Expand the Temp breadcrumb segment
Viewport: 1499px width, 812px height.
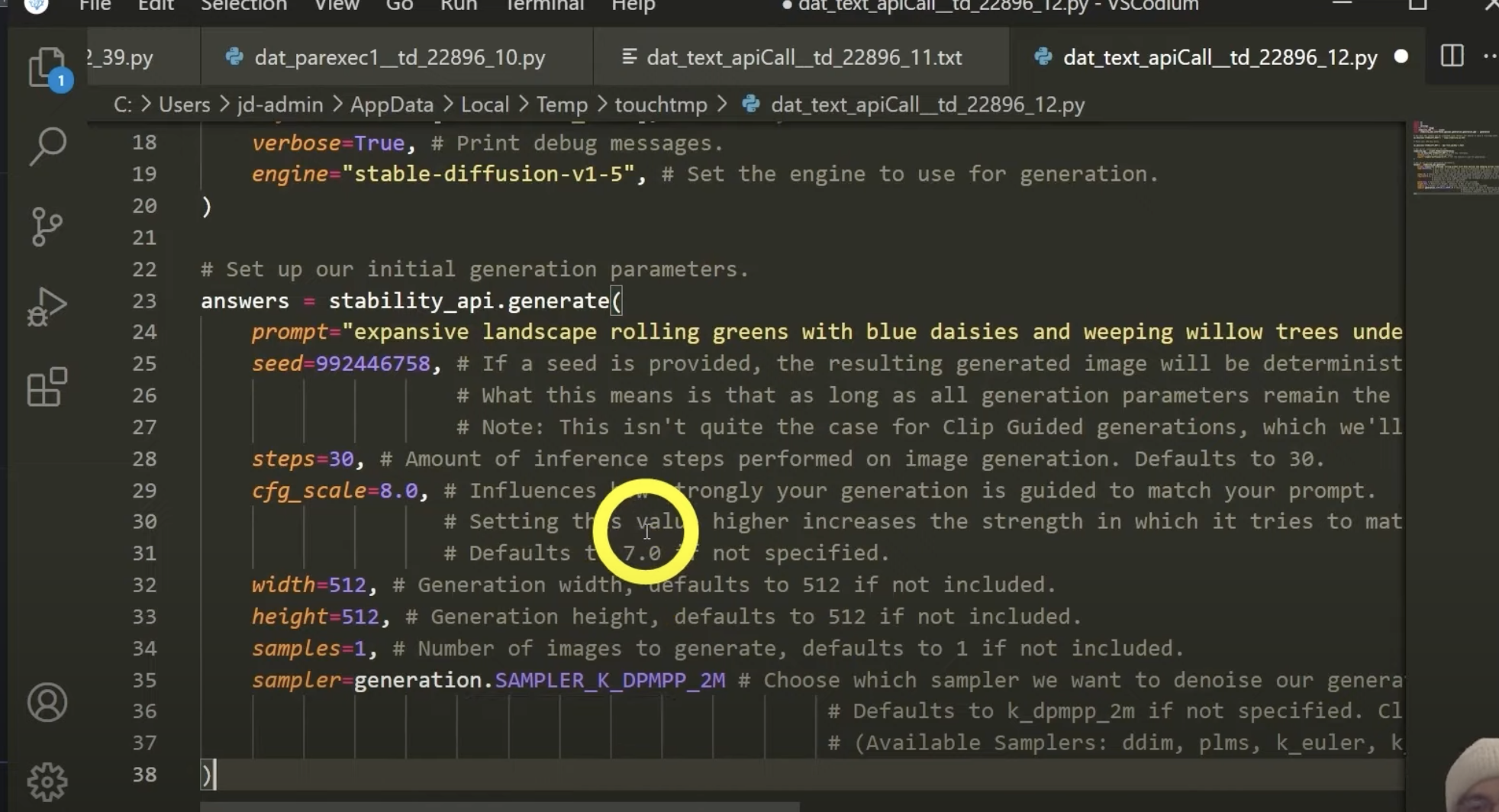562,105
